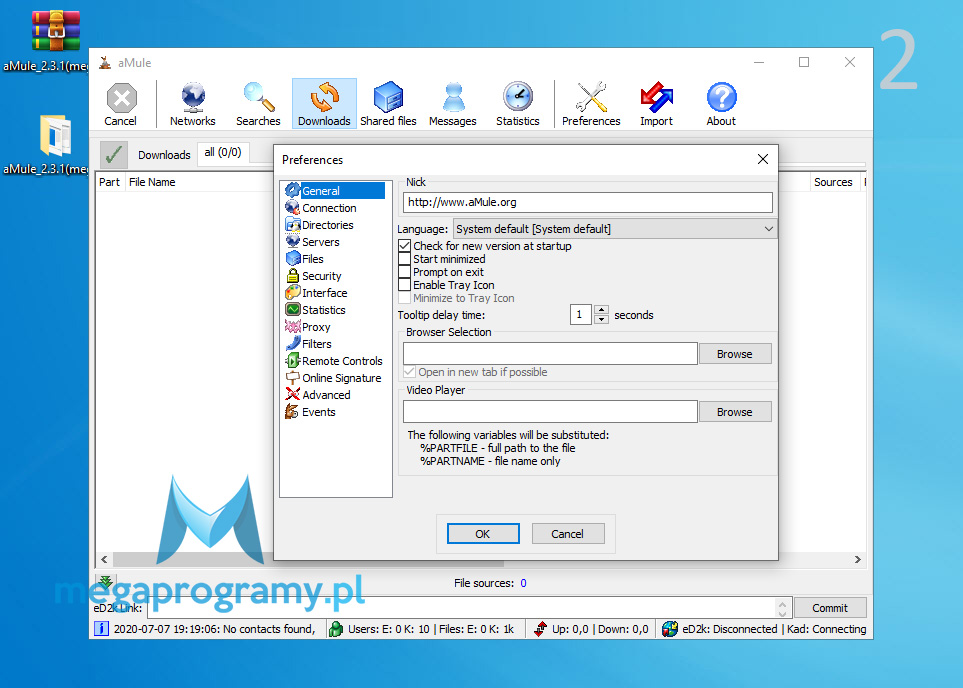Click the Cancel toolbar icon in aMule
Image resolution: width=963 pixels, height=688 pixels.
121,104
